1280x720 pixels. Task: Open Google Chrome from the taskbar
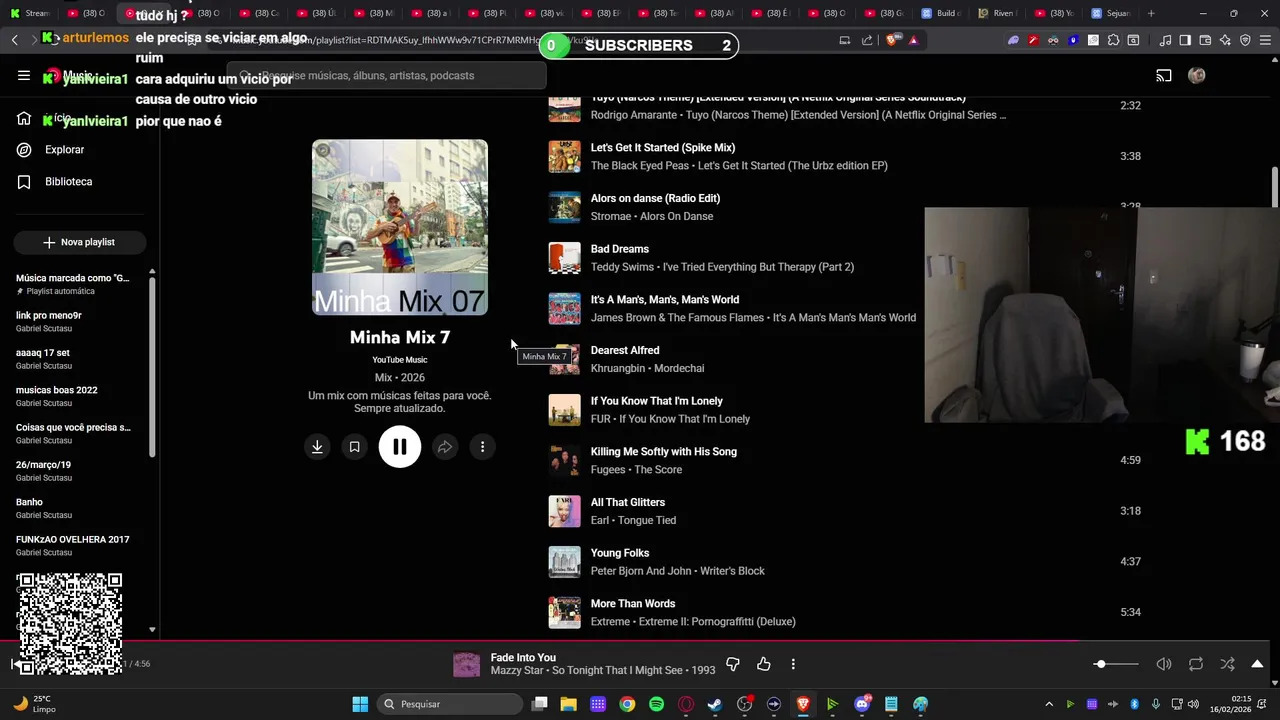tap(627, 704)
